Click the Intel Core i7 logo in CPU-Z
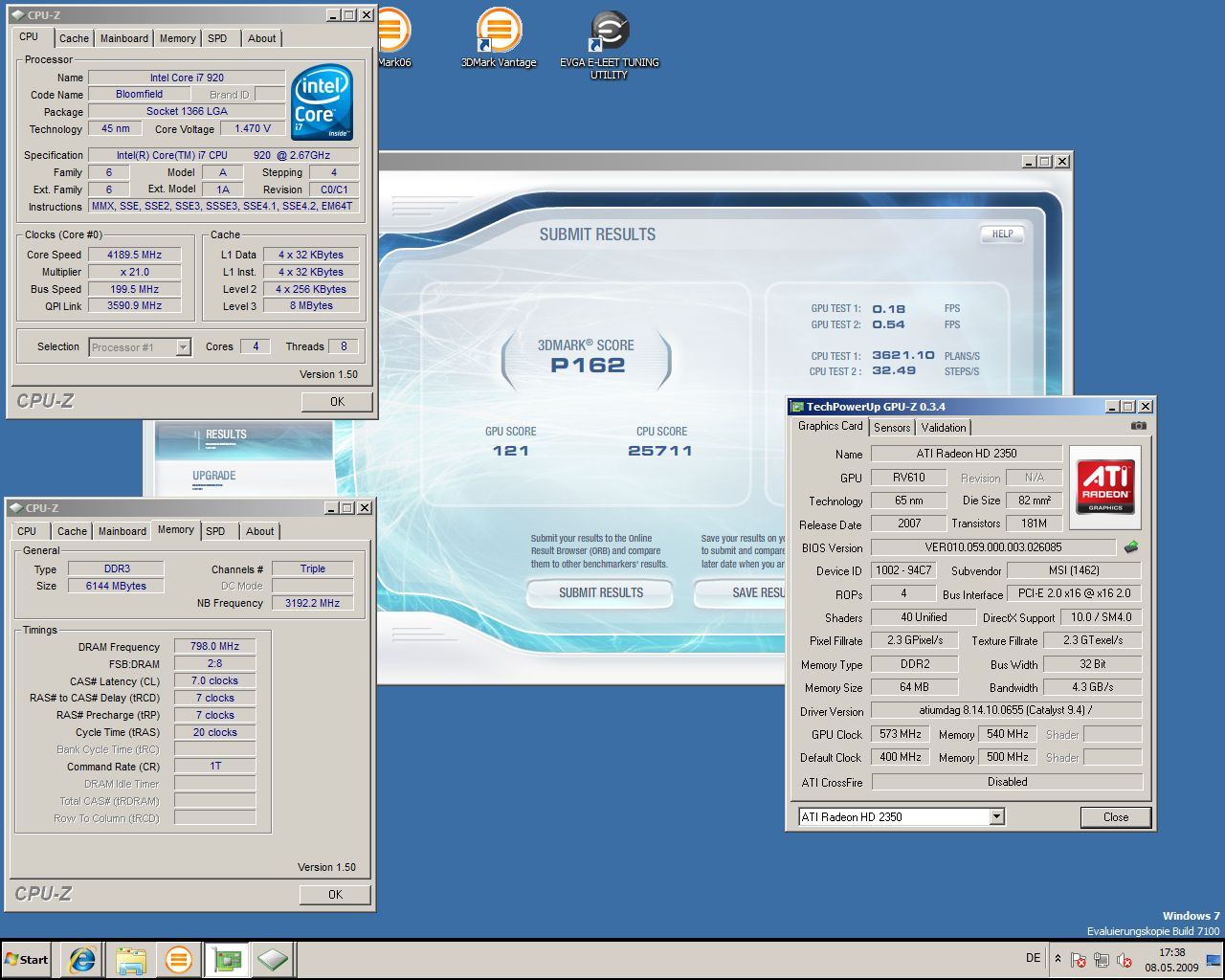Image resolution: width=1225 pixels, height=980 pixels. pos(323,102)
